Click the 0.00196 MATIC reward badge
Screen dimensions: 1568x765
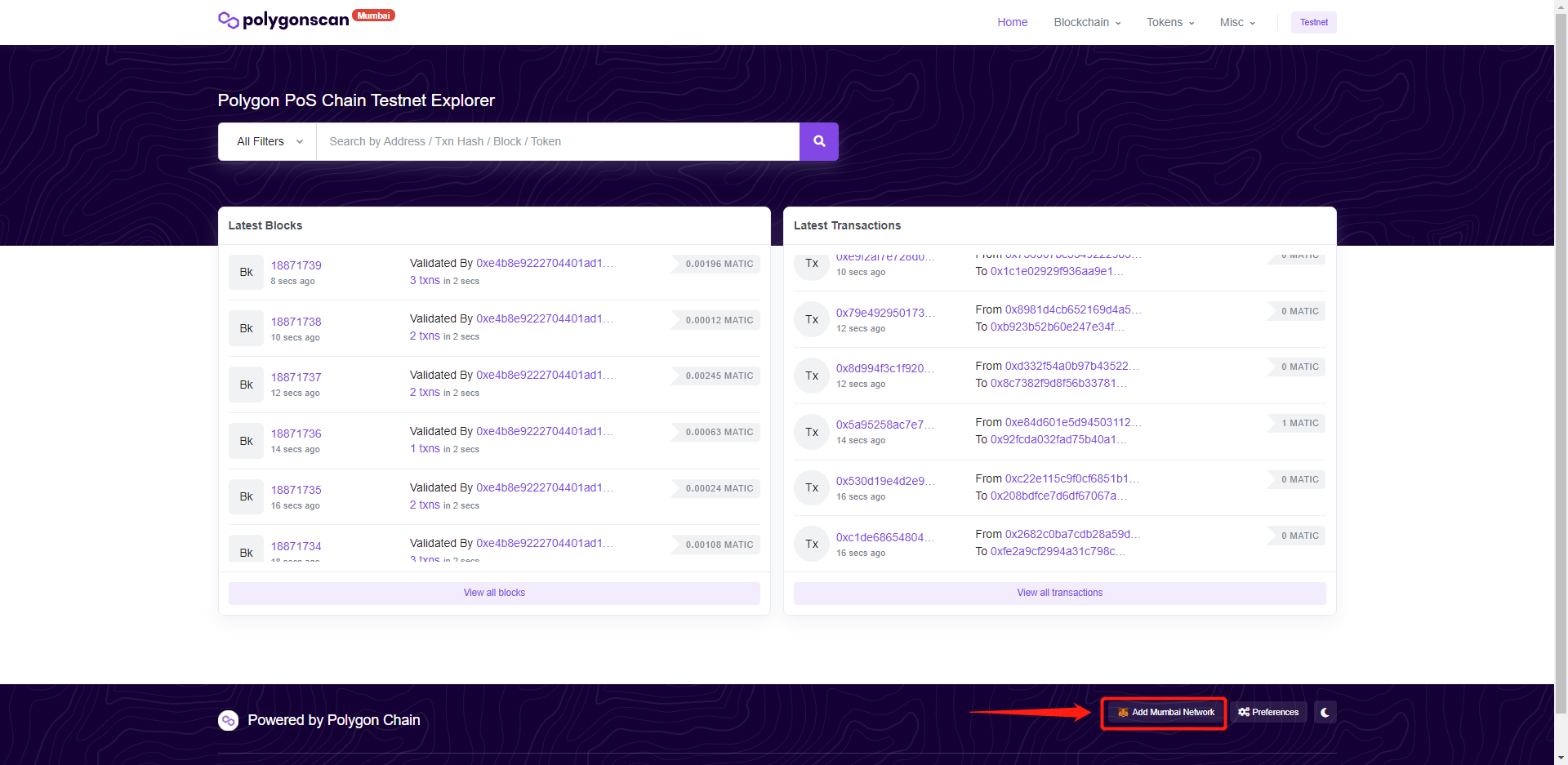tap(716, 264)
